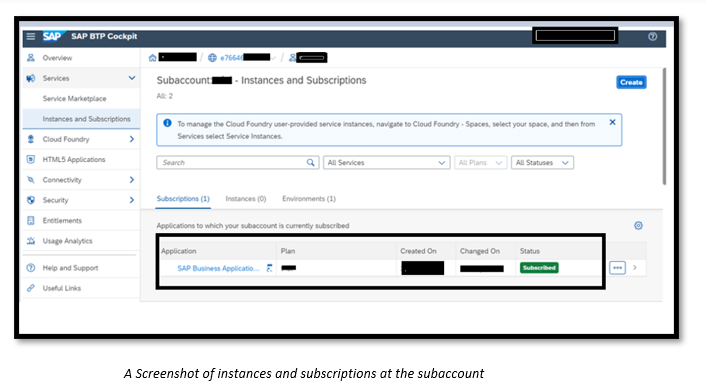
Task: Expand the Connectivity submenu arrow
Action: [131, 180]
